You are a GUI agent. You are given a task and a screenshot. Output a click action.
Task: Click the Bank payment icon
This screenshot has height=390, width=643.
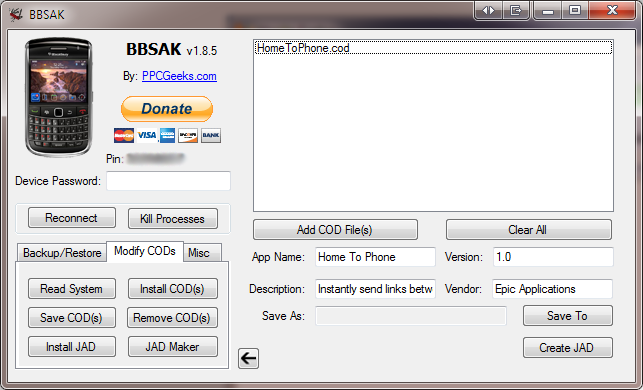(211, 135)
